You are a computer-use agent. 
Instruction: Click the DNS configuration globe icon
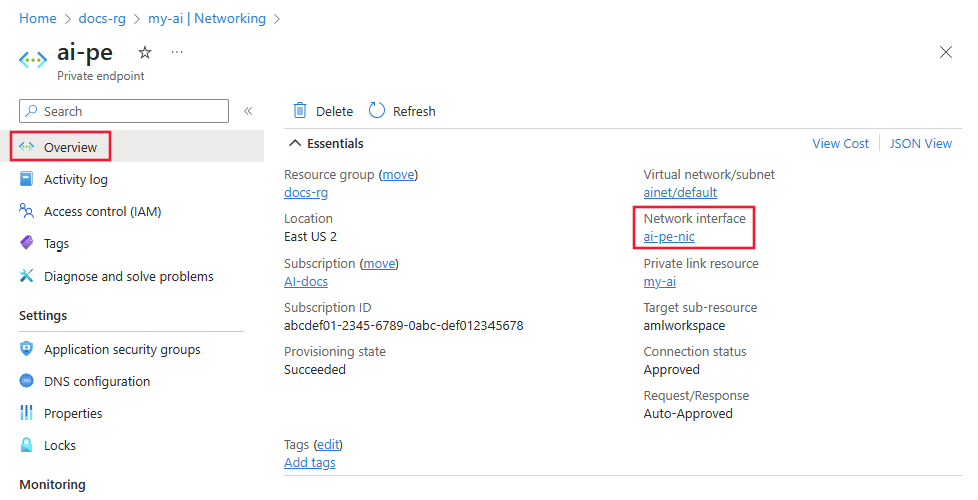click(26, 381)
